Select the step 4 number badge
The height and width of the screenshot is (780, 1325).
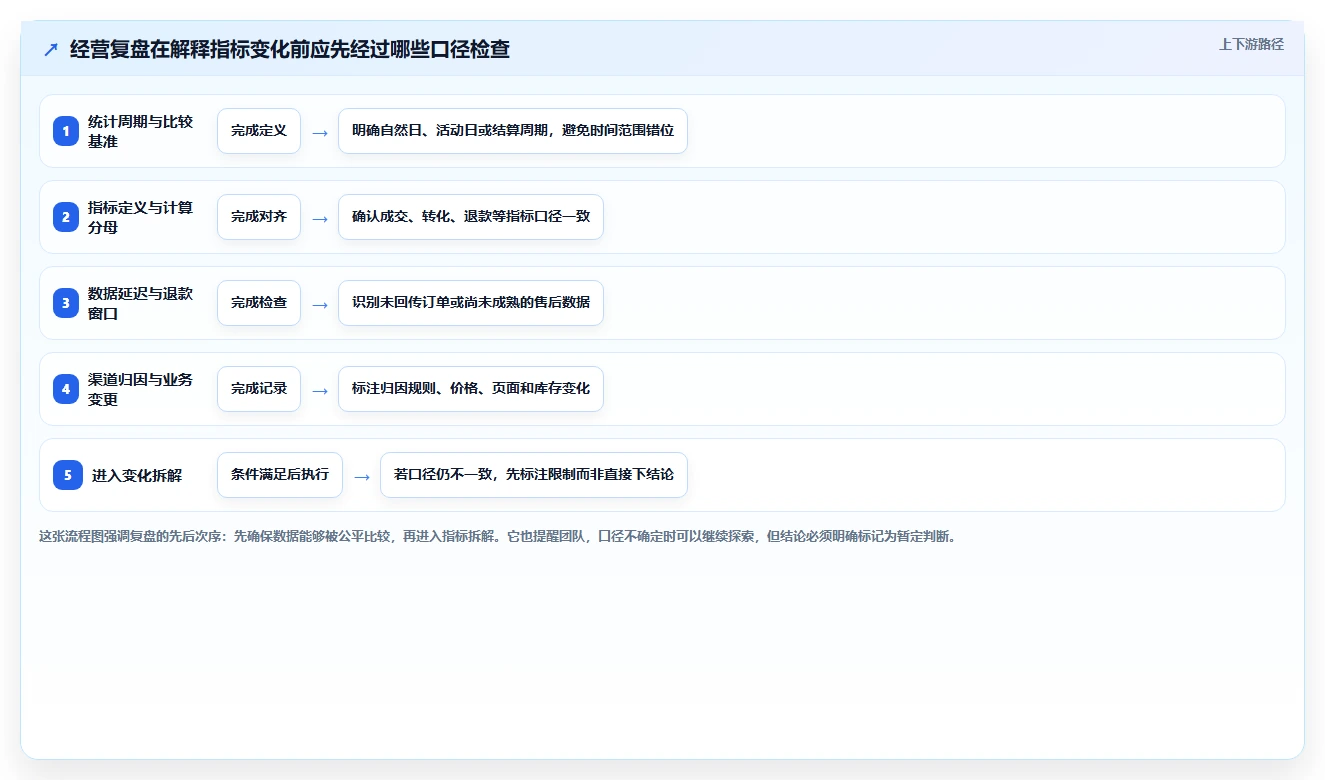(66, 389)
